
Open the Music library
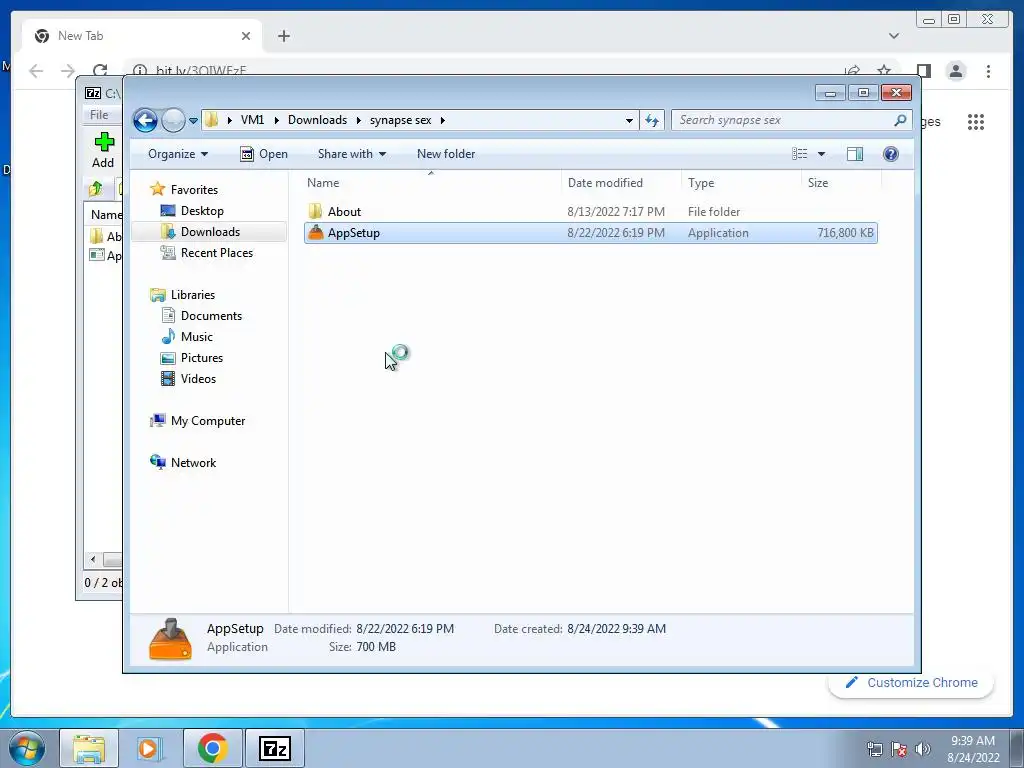[197, 337]
